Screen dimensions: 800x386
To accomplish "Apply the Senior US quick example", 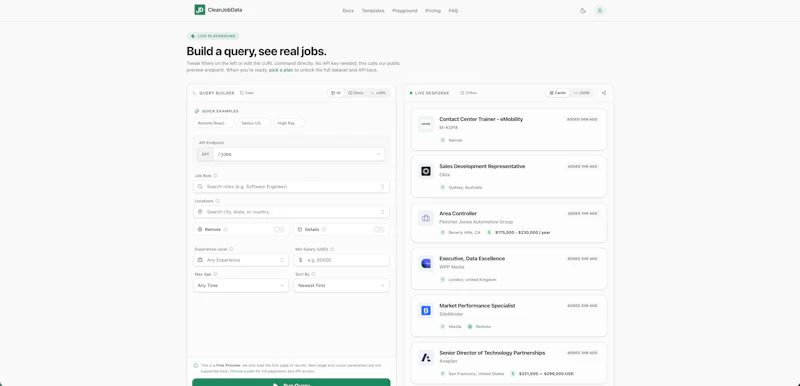I will click(x=254, y=123).
